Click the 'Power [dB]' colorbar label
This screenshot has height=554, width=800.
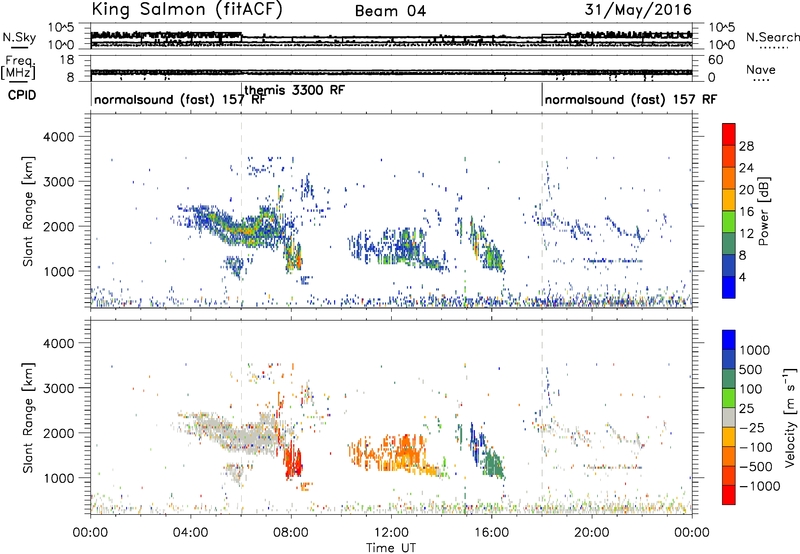point(763,211)
